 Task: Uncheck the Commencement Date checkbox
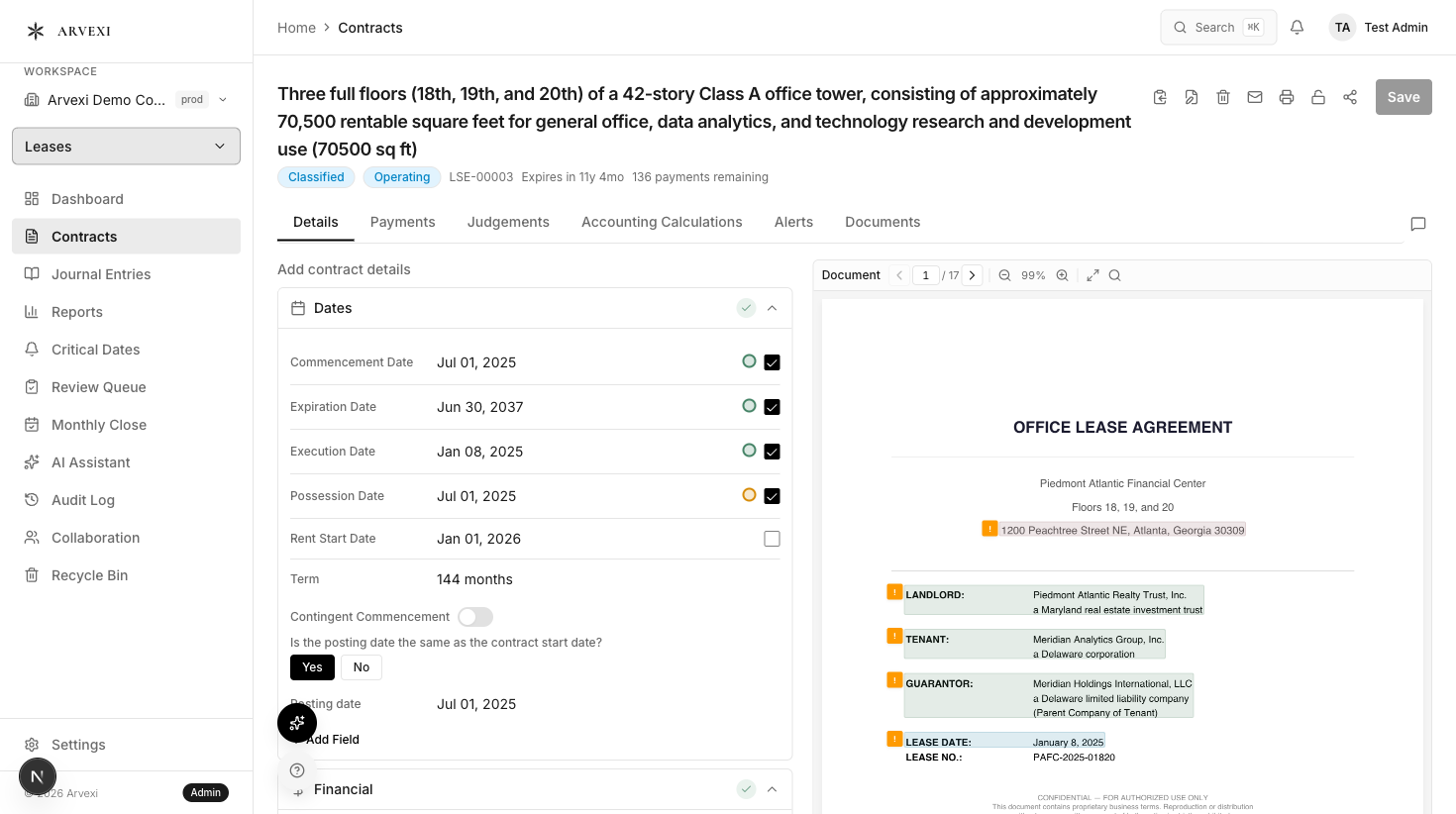[x=772, y=362]
